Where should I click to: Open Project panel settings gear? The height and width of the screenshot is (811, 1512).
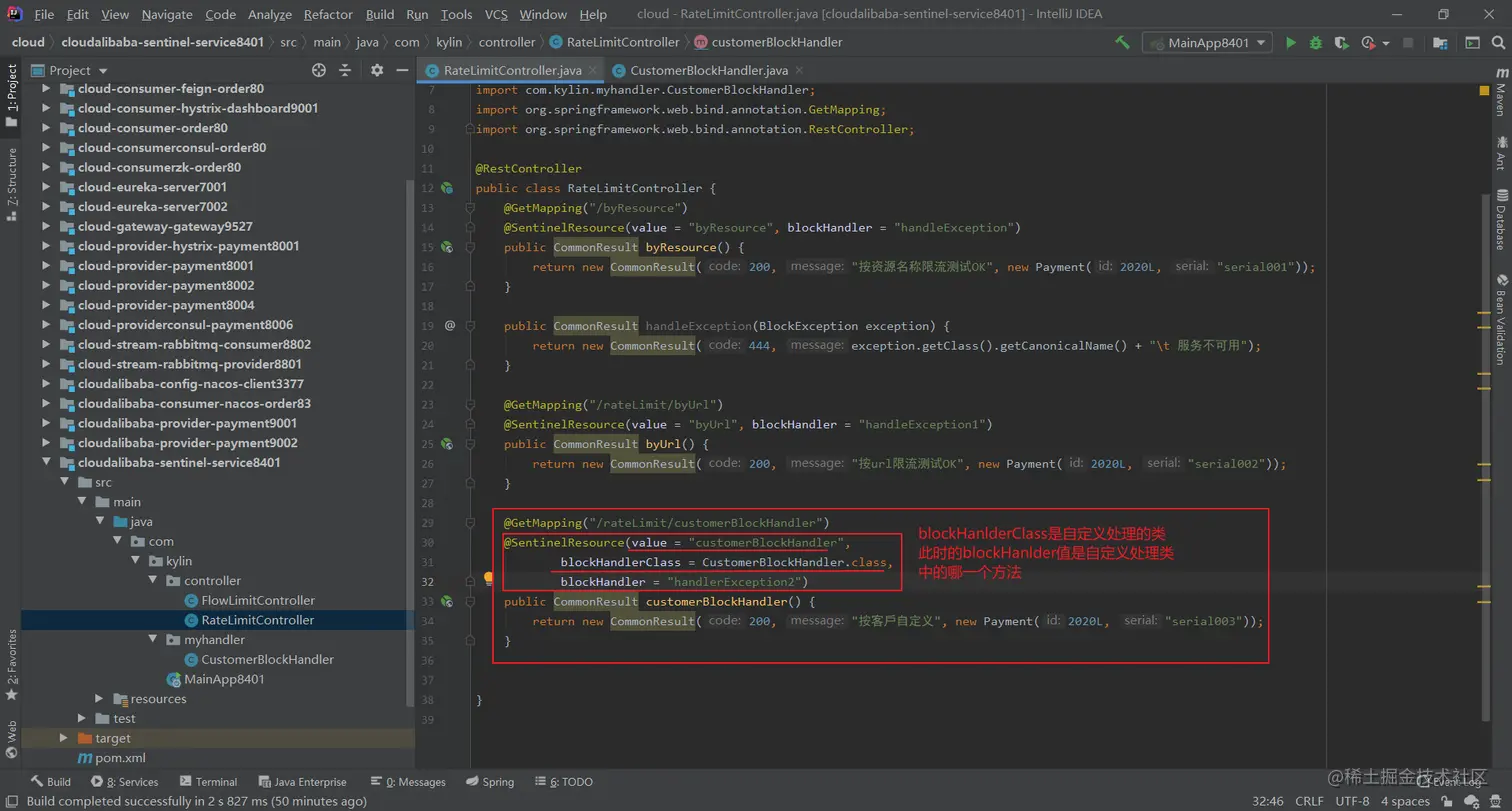pyautogui.click(x=377, y=70)
